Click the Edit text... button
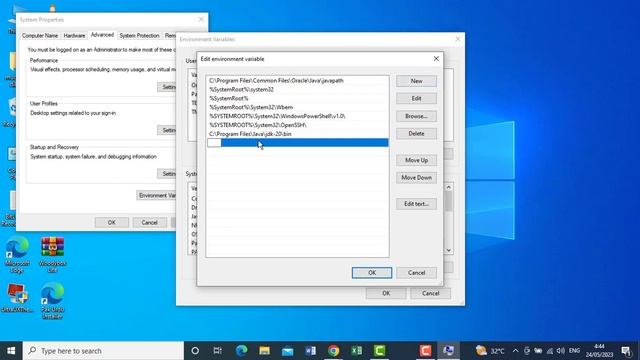The image size is (640, 360). [416, 204]
